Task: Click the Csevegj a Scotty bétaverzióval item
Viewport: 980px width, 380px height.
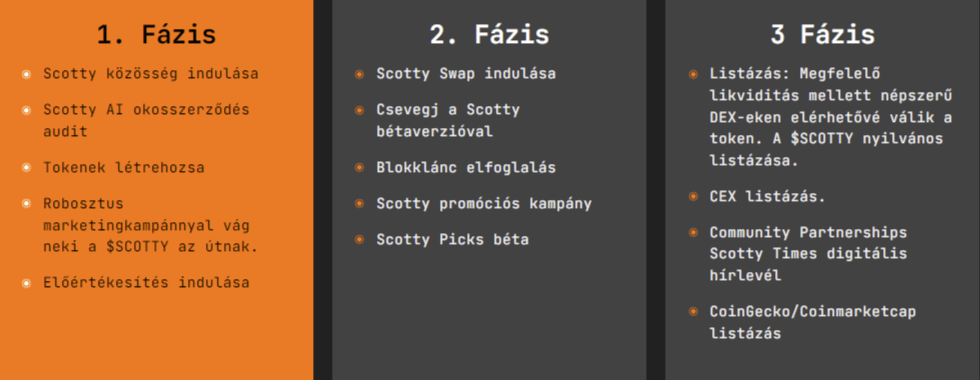Action: [x=448, y=121]
